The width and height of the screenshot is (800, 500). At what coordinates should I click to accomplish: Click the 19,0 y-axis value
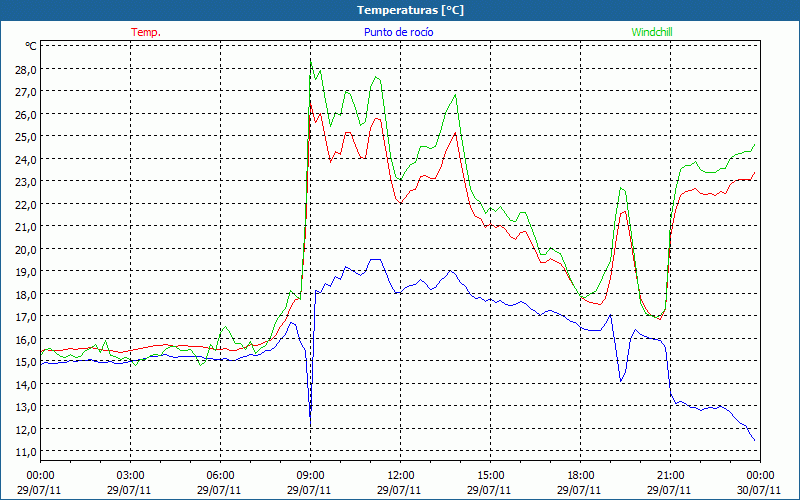point(26,271)
